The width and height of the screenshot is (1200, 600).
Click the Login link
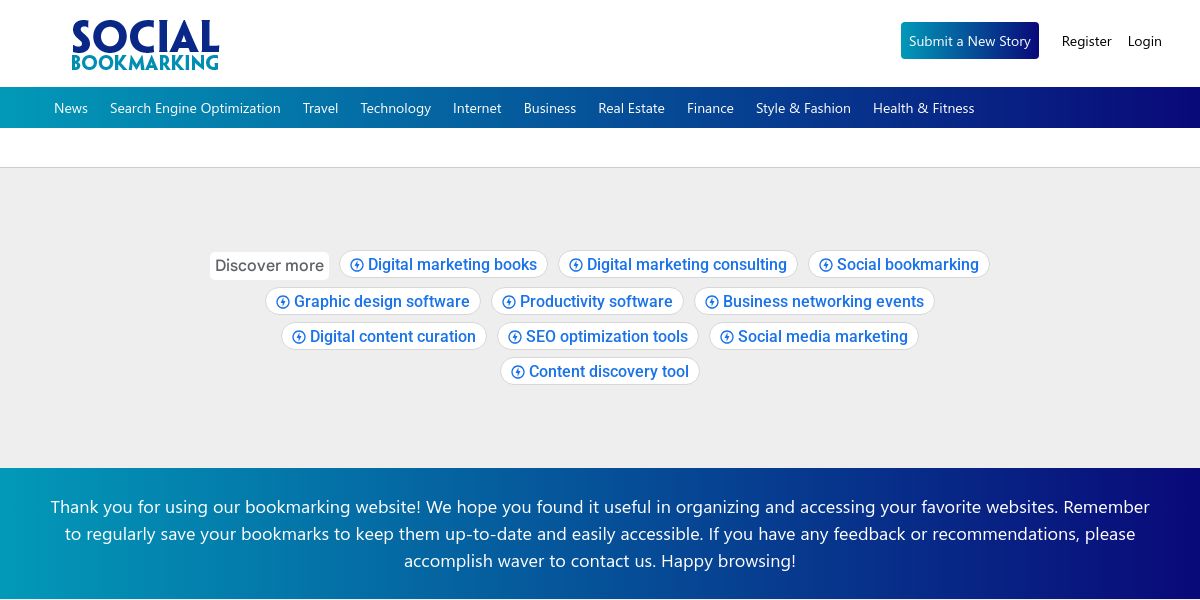tap(1145, 41)
